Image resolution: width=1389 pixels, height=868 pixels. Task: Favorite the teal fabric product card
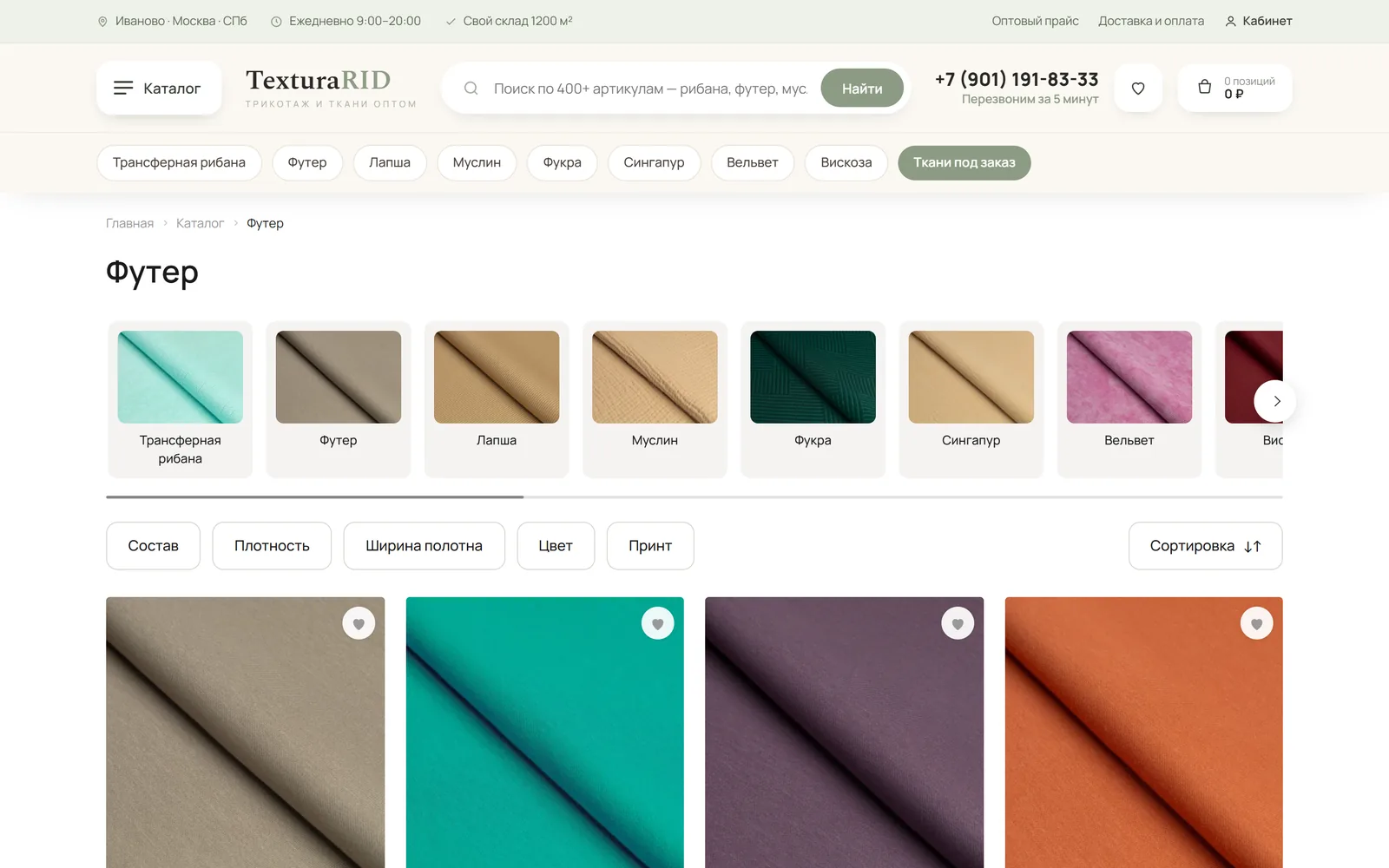point(657,623)
